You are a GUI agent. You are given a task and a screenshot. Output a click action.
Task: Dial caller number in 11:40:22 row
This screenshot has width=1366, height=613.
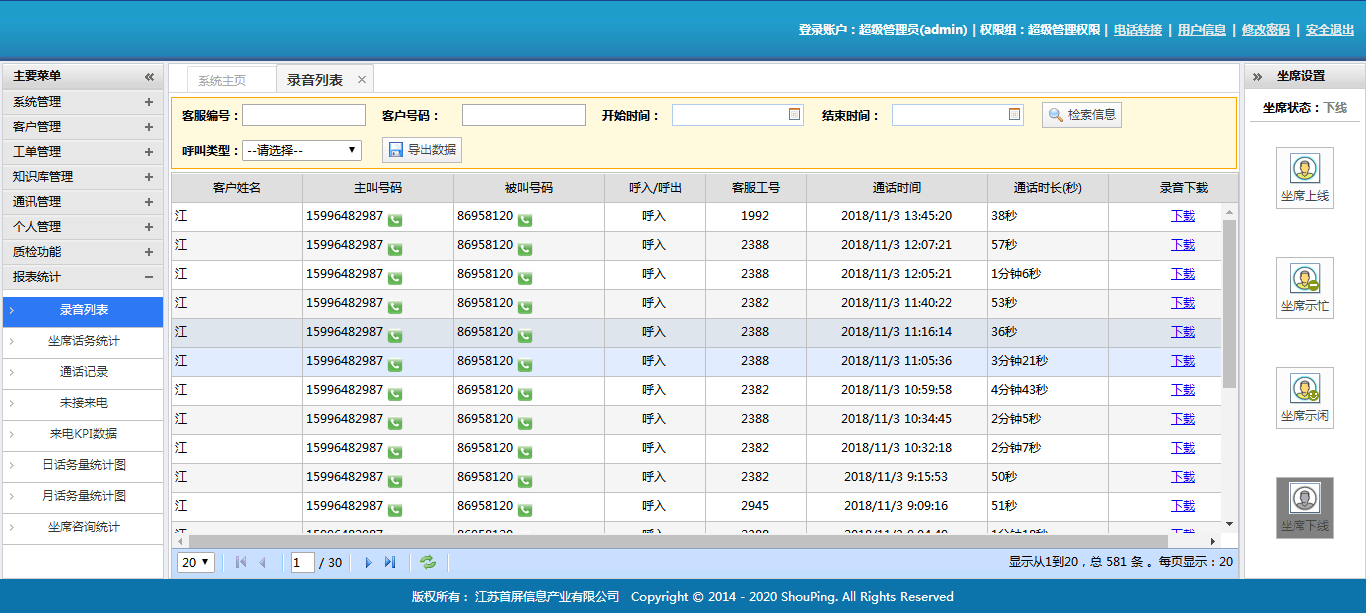395,306
